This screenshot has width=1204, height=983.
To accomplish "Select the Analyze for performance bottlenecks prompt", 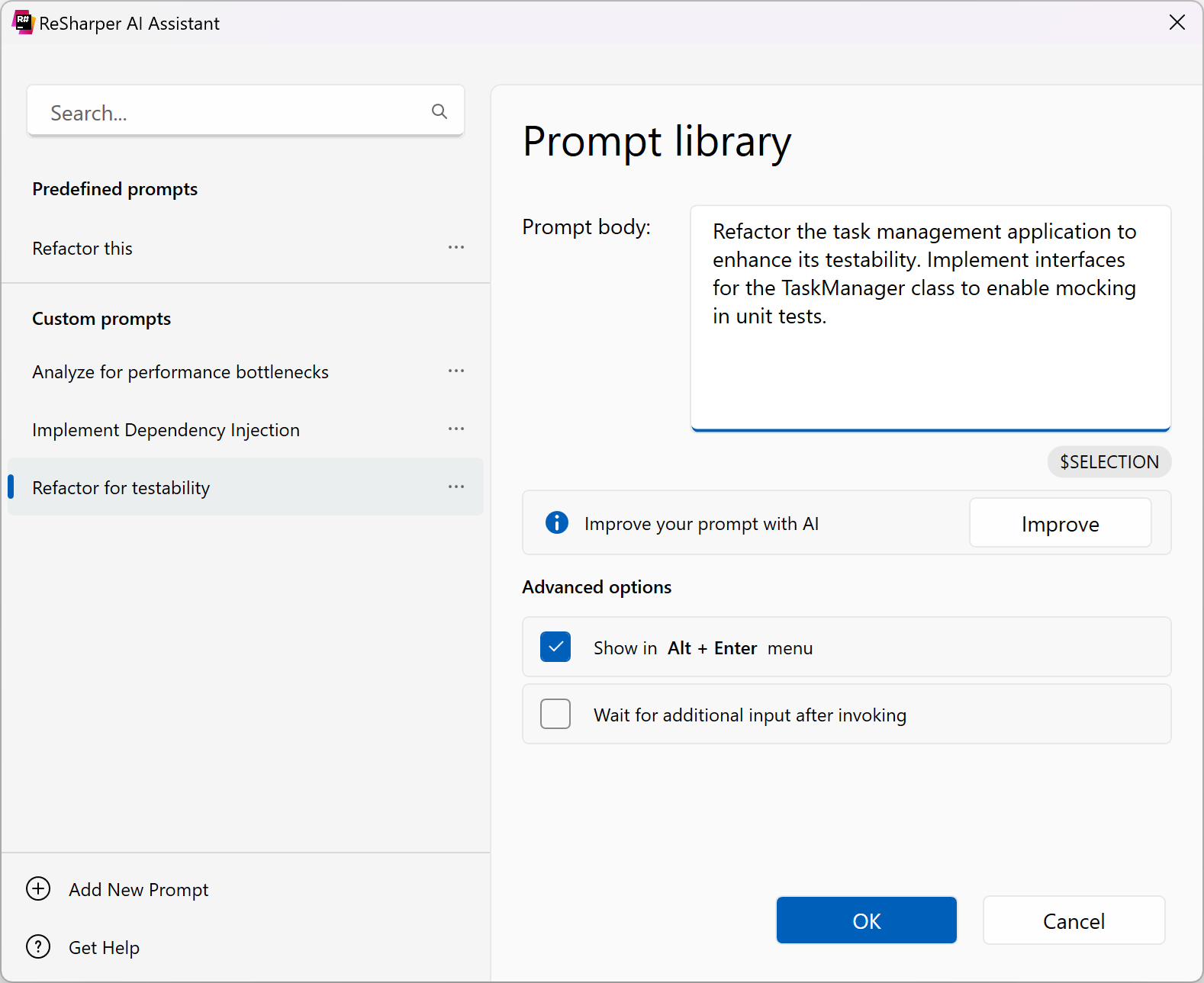I will [x=246, y=371].
